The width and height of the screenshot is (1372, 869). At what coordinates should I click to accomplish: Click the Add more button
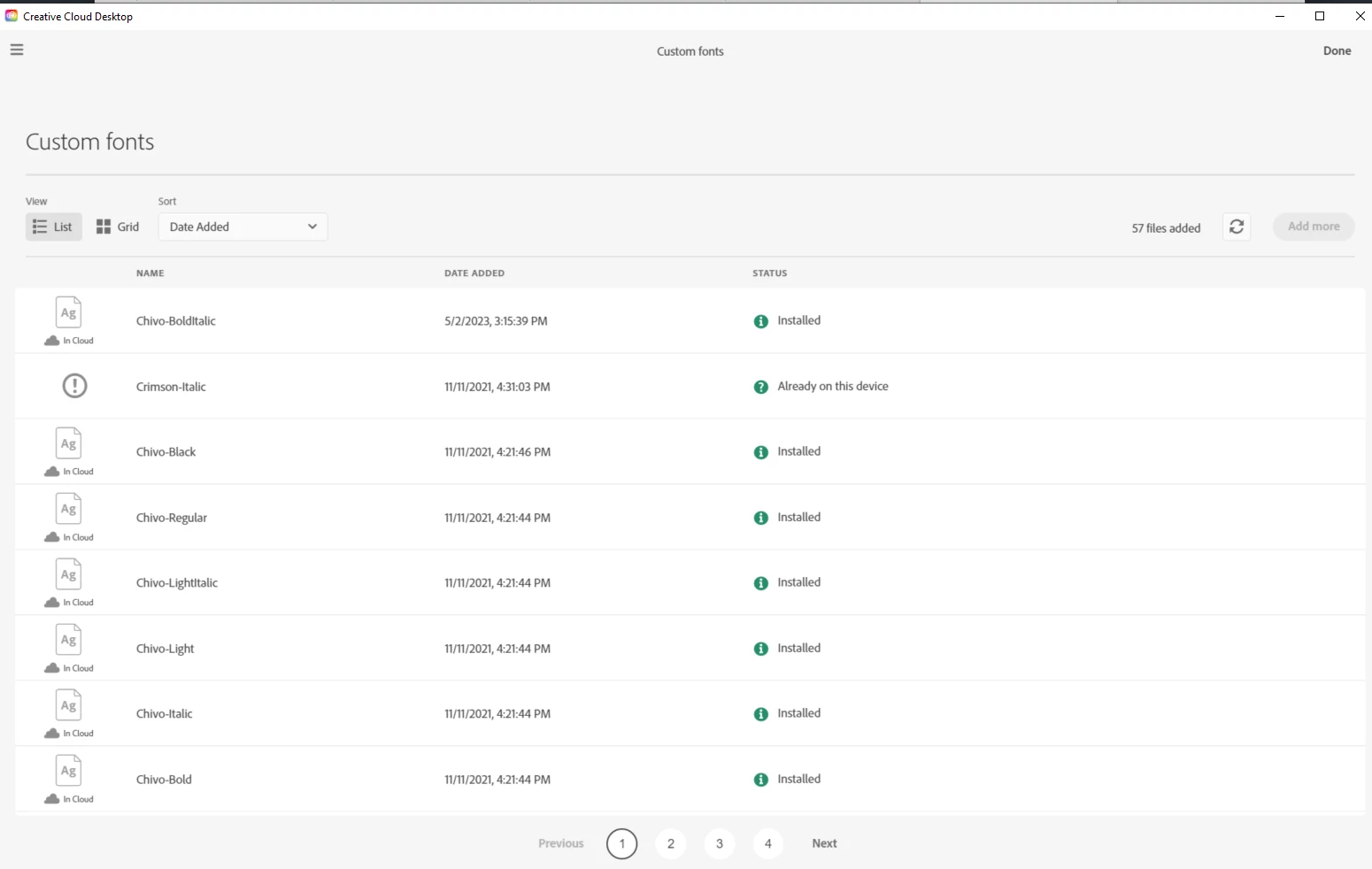[1314, 227]
